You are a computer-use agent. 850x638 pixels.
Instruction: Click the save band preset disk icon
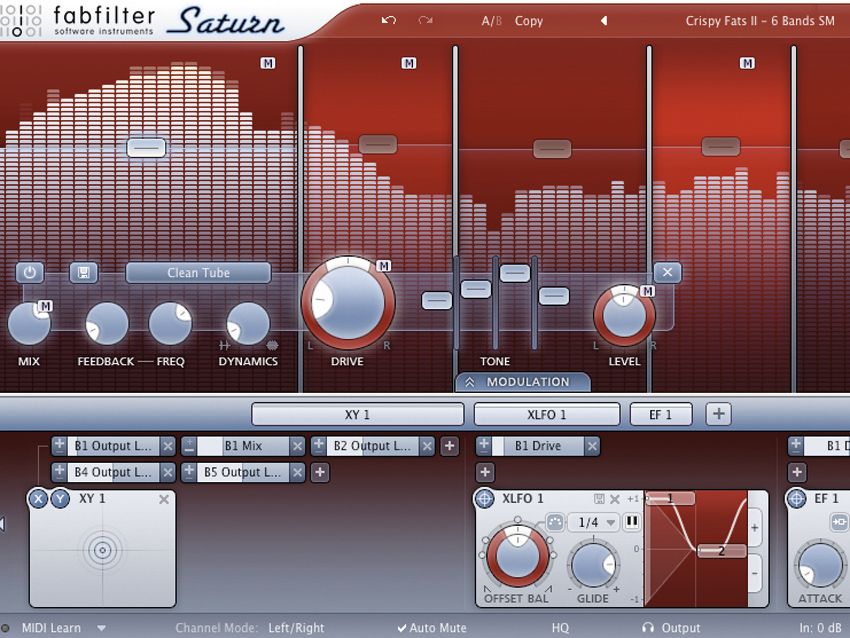point(83,273)
